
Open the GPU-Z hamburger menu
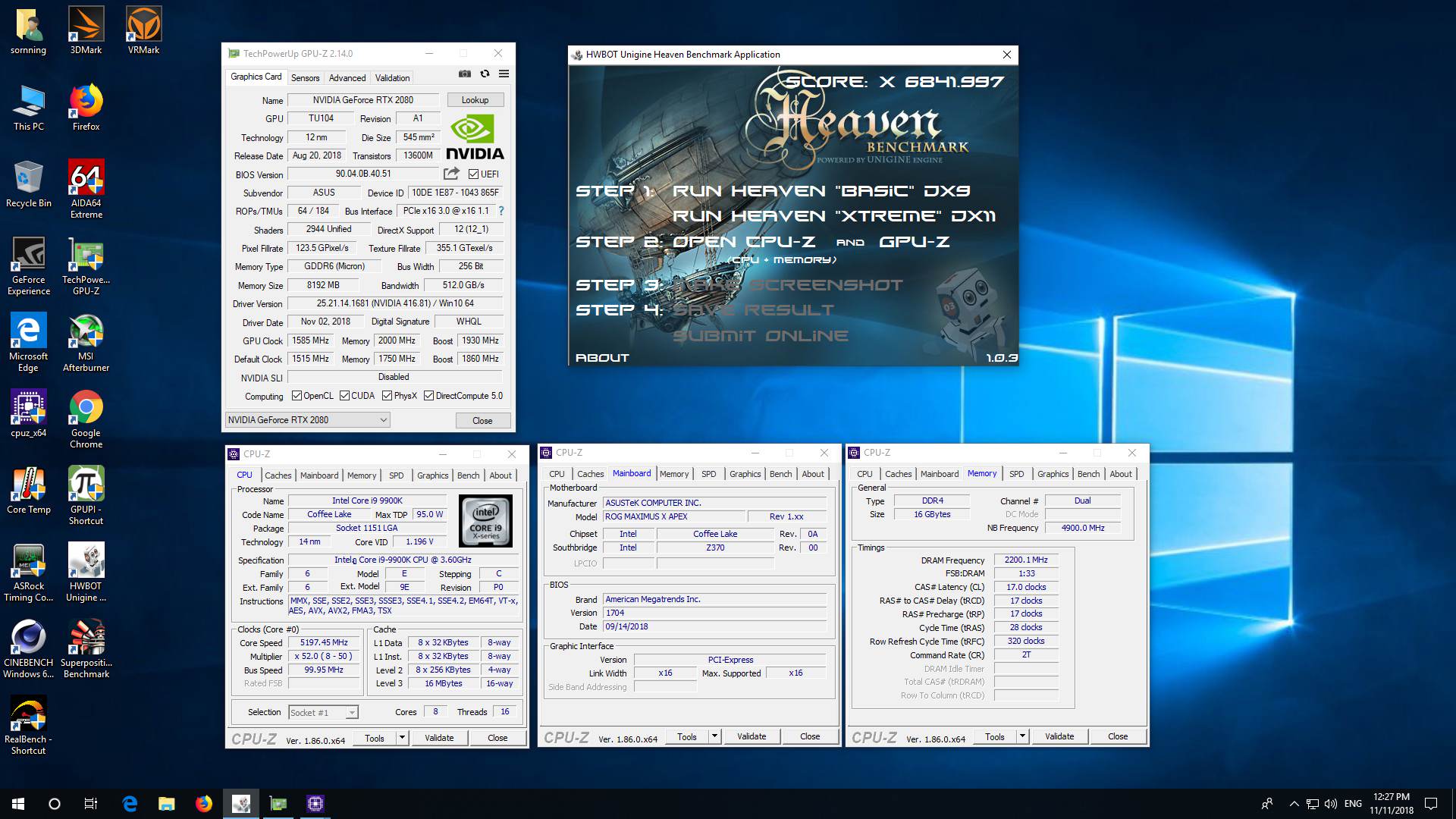pos(504,74)
